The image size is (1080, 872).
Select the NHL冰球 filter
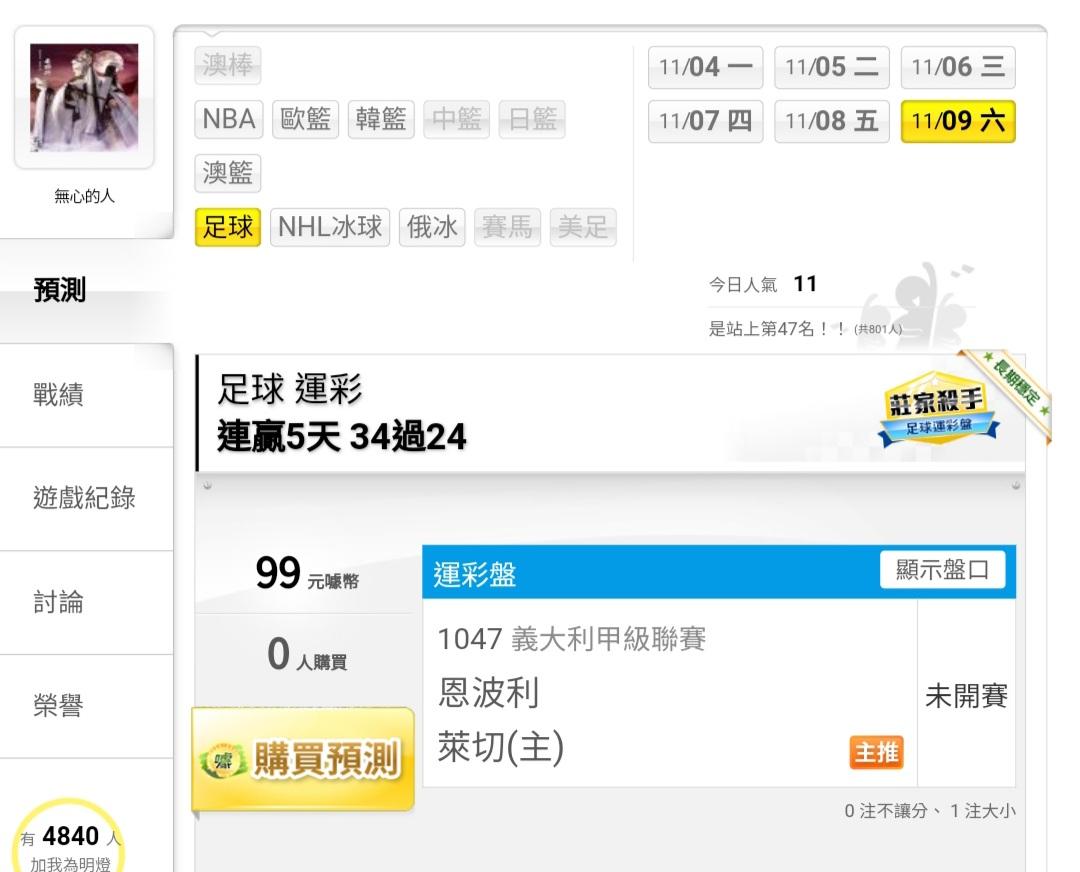pyautogui.click(x=330, y=227)
